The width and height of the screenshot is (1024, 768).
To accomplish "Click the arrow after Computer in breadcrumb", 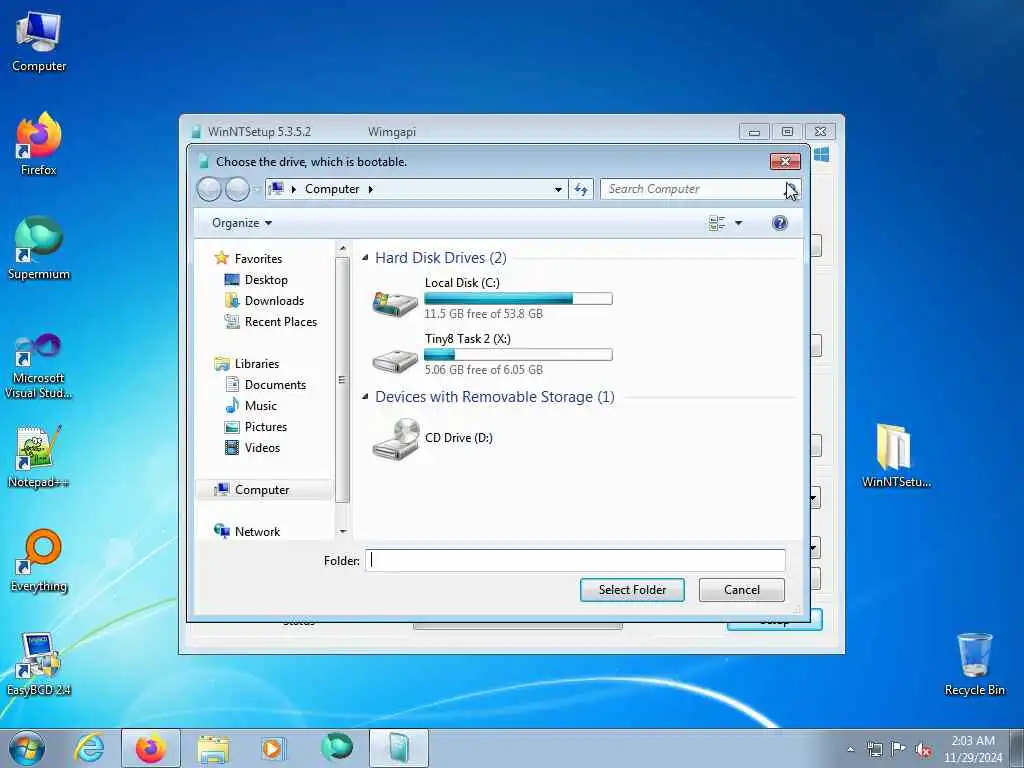I will tap(371, 189).
